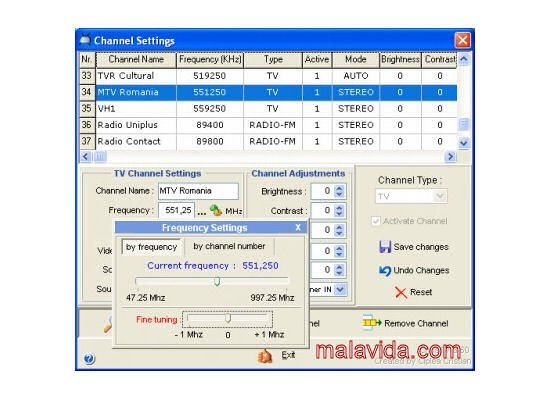Viewport: 550px width, 400px height.
Task: Close the Frequency Settings popup
Action: click(298, 227)
